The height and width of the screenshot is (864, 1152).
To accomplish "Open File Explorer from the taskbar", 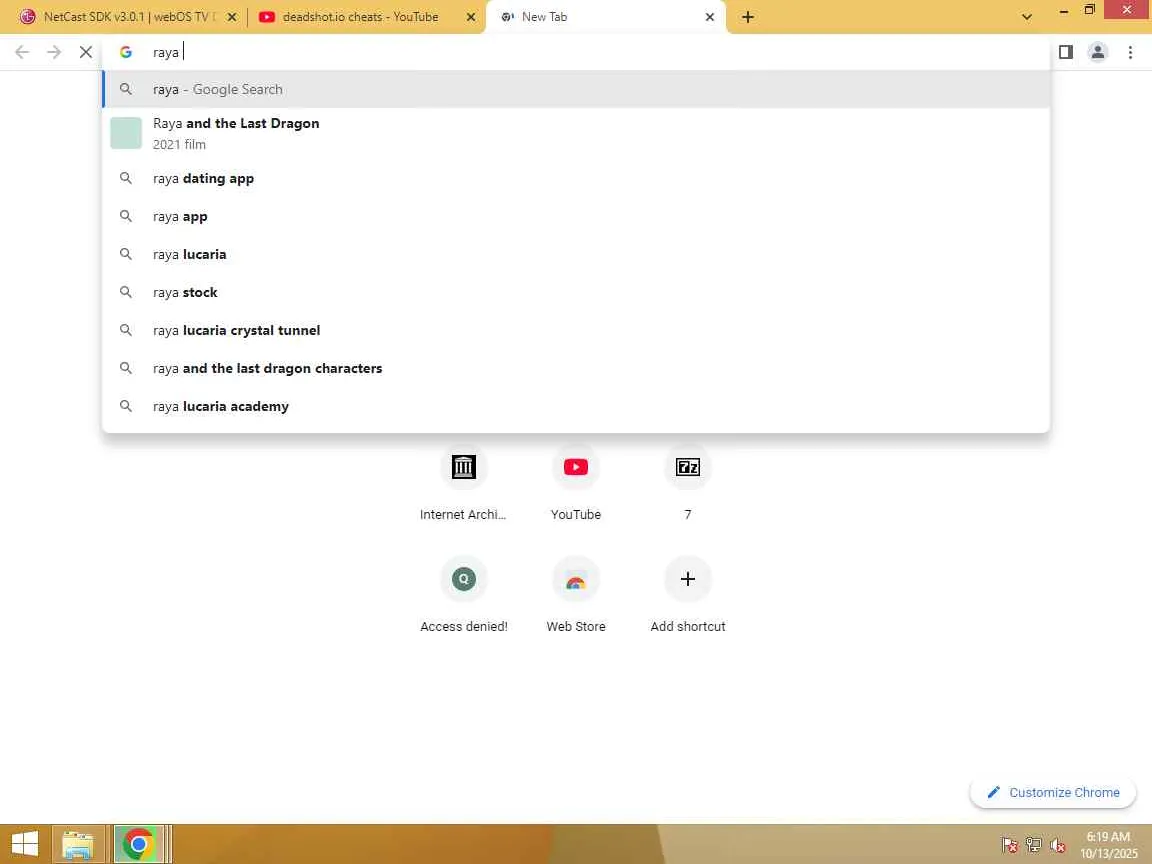I will 78,844.
